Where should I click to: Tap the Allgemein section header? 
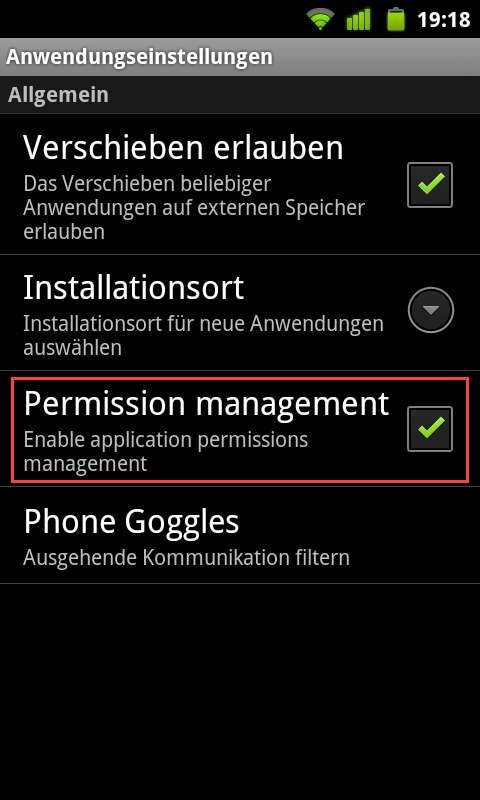click(240, 95)
